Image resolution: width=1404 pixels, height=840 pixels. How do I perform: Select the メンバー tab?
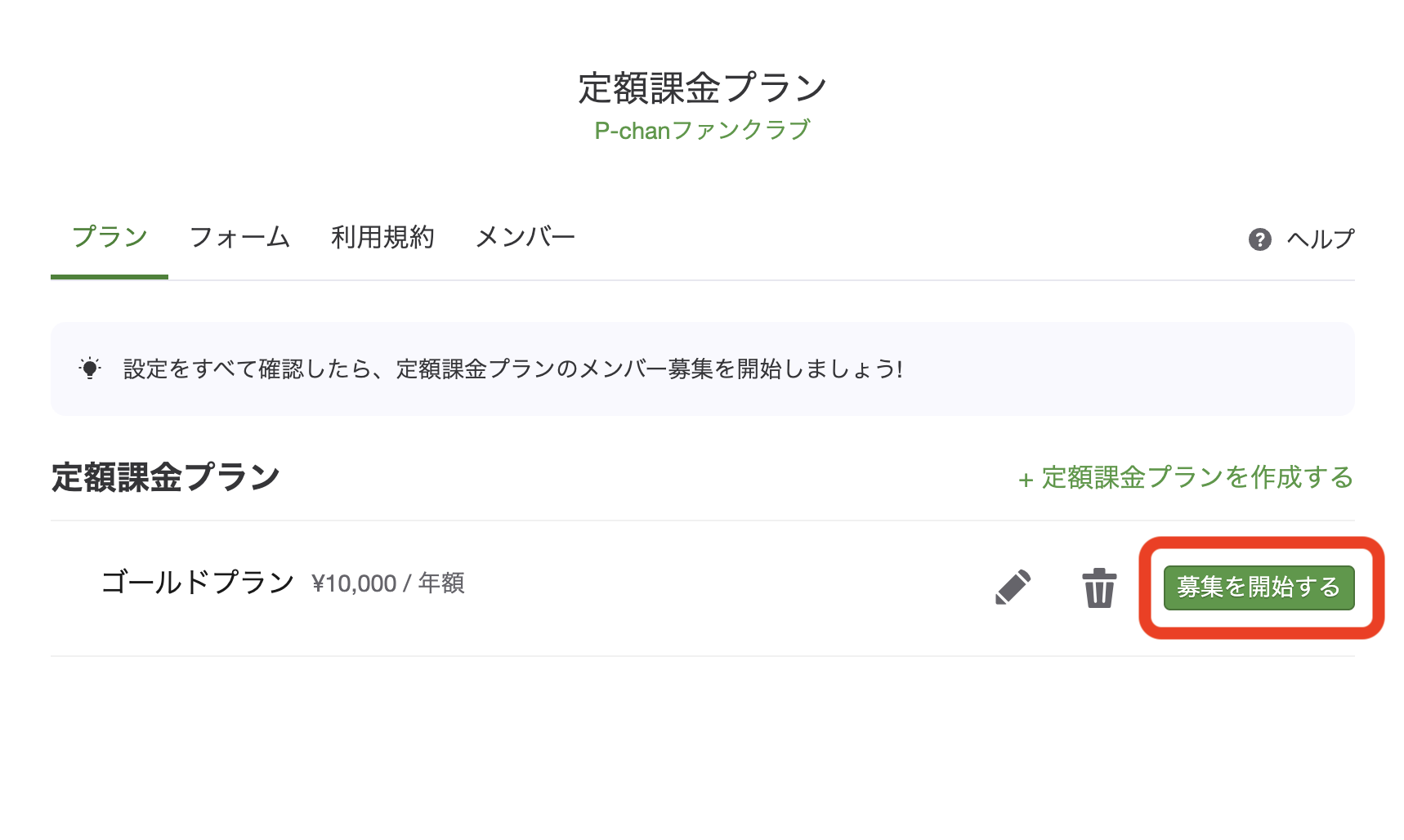pos(525,237)
